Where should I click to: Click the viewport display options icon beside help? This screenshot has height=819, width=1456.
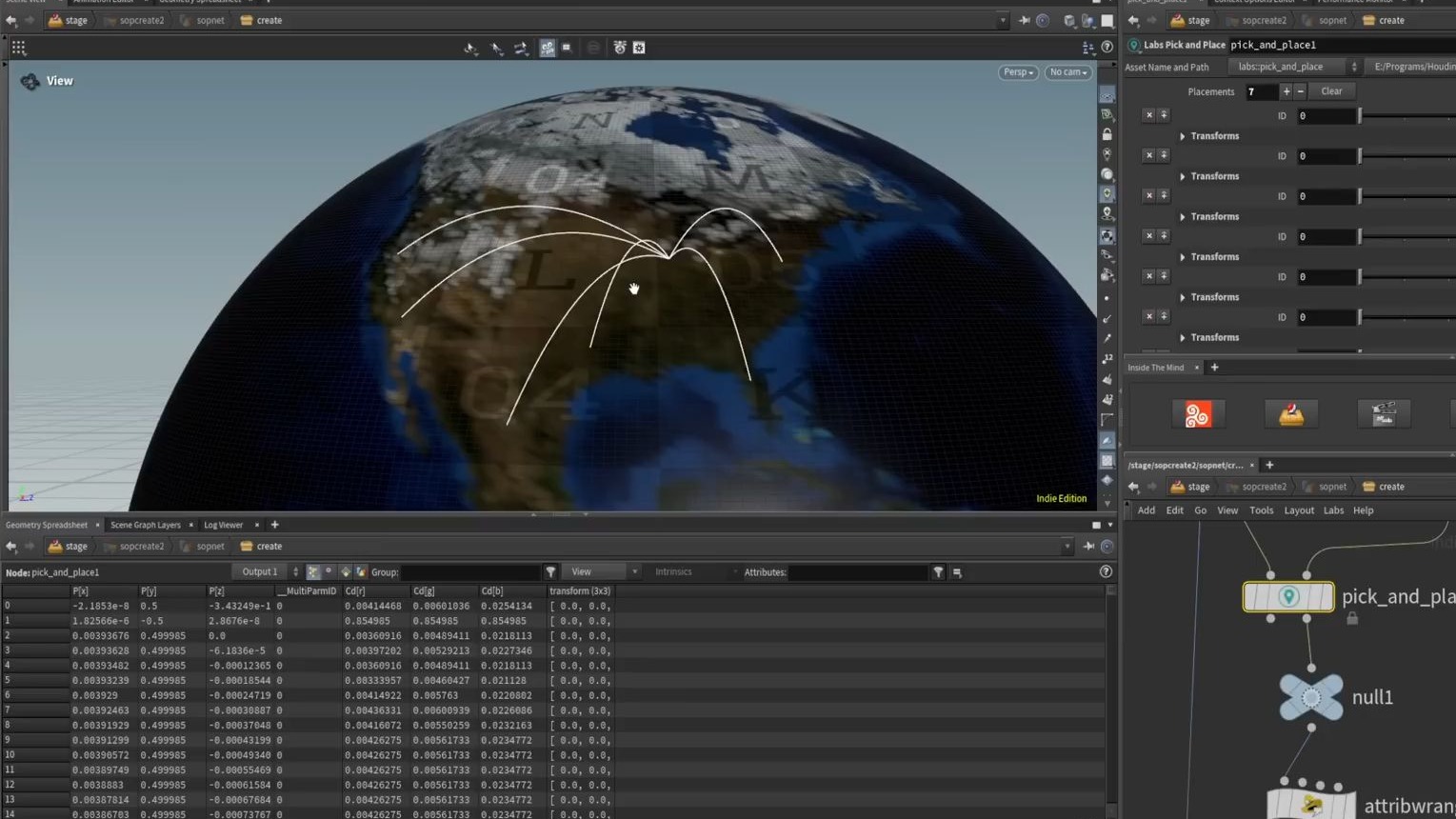1088,47
